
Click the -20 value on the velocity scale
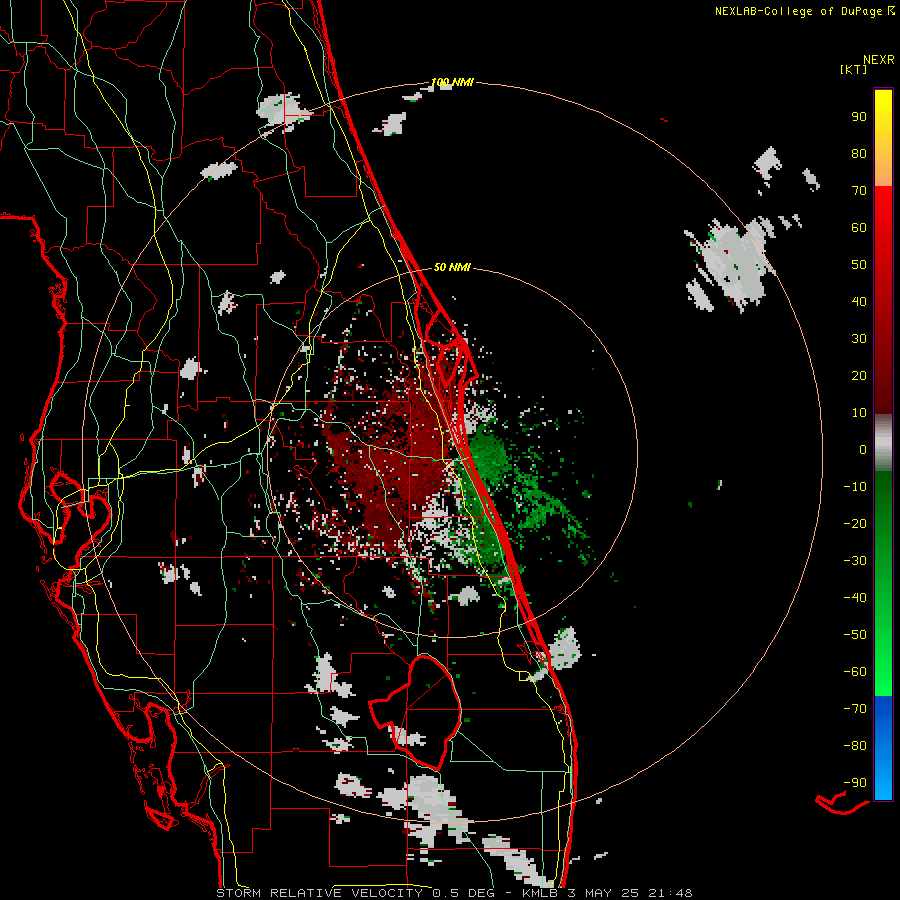tap(855, 523)
